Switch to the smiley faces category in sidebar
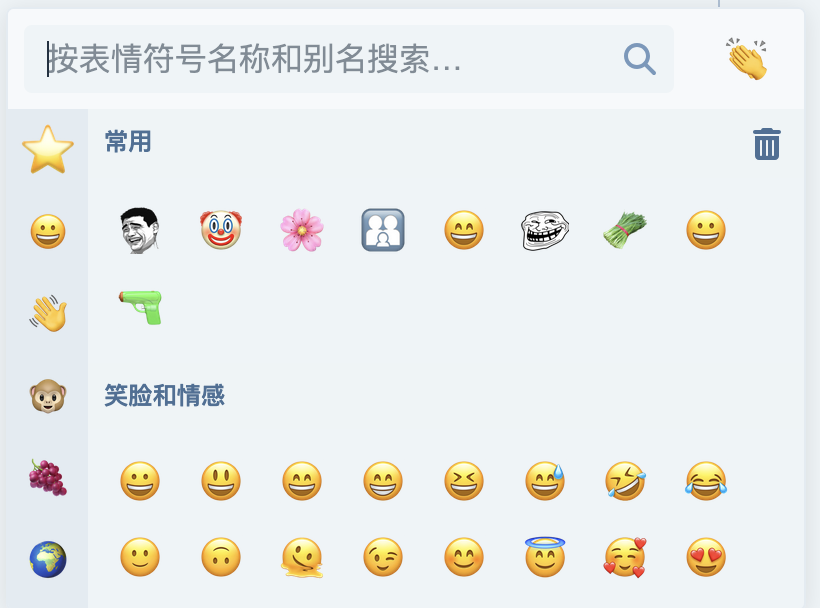This screenshot has width=820, height=608. pos(48,231)
